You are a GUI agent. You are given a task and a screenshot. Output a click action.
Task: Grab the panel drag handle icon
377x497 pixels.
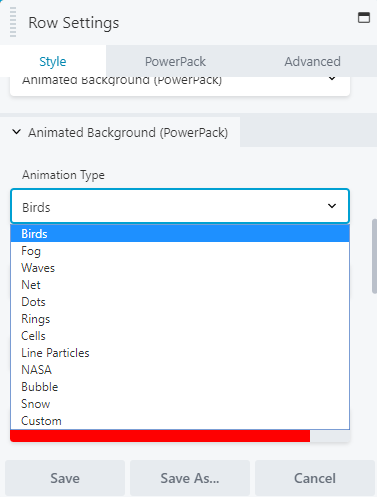pos(13,22)
